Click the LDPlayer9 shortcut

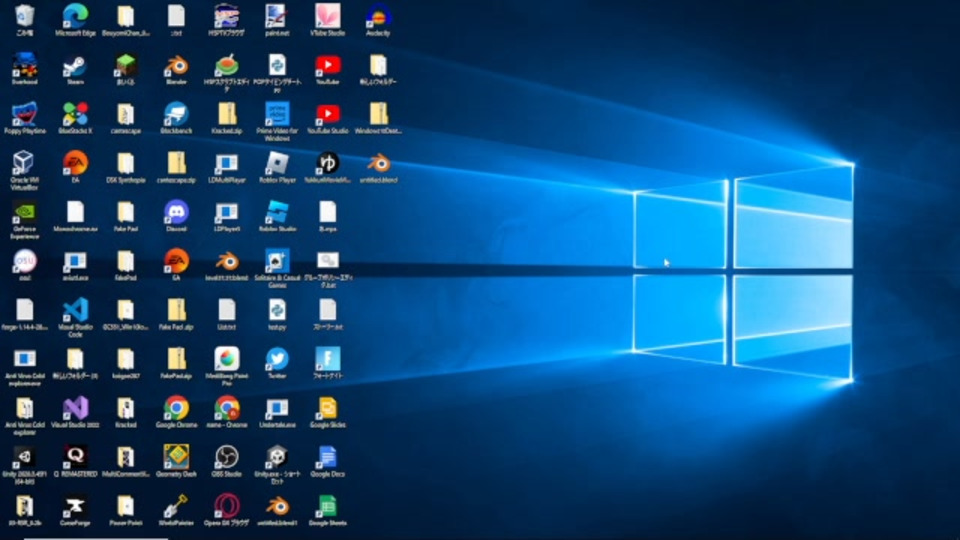click(x=227, y=212)
